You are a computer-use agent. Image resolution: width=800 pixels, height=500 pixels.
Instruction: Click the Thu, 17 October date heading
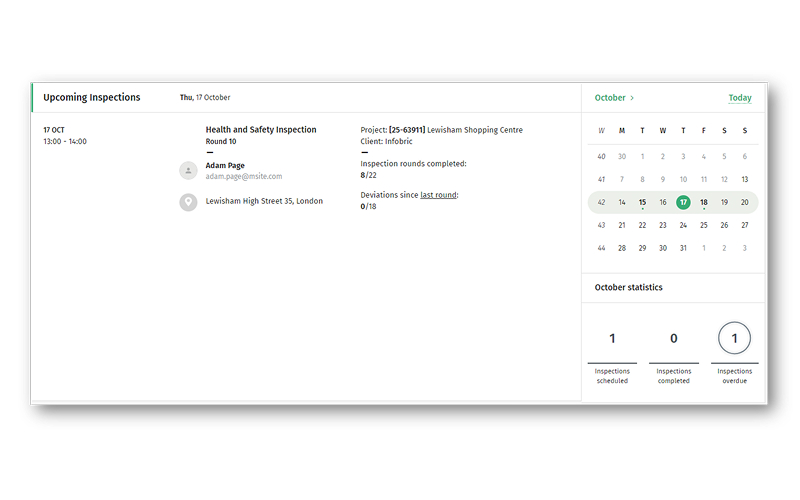[x=205, y=97]
